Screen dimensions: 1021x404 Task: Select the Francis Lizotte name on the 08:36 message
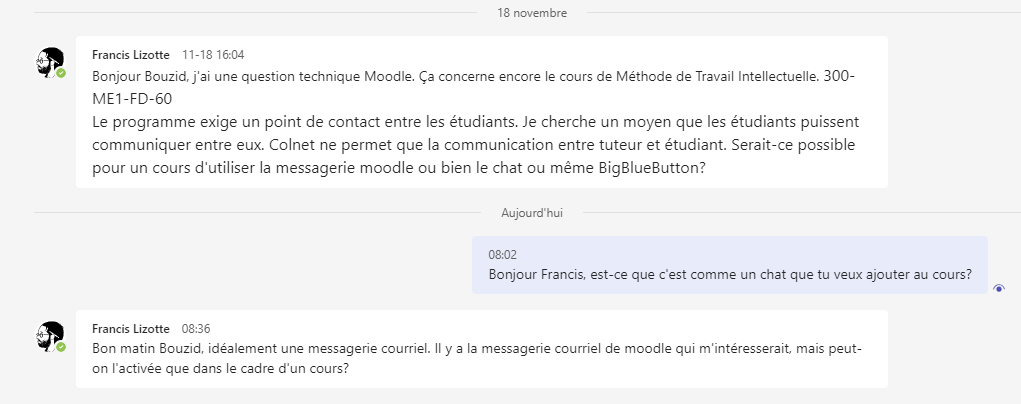click(x=131, y=328)
